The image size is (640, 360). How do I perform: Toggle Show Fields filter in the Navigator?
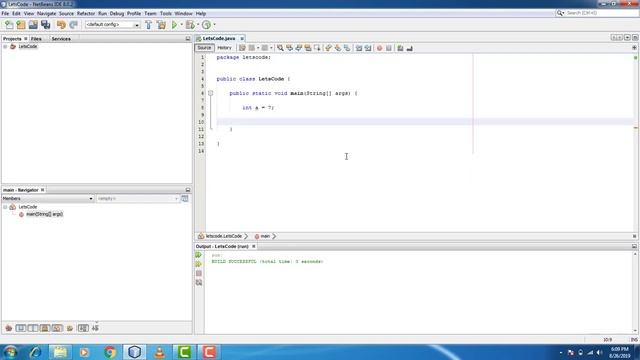tap(21, 328)
